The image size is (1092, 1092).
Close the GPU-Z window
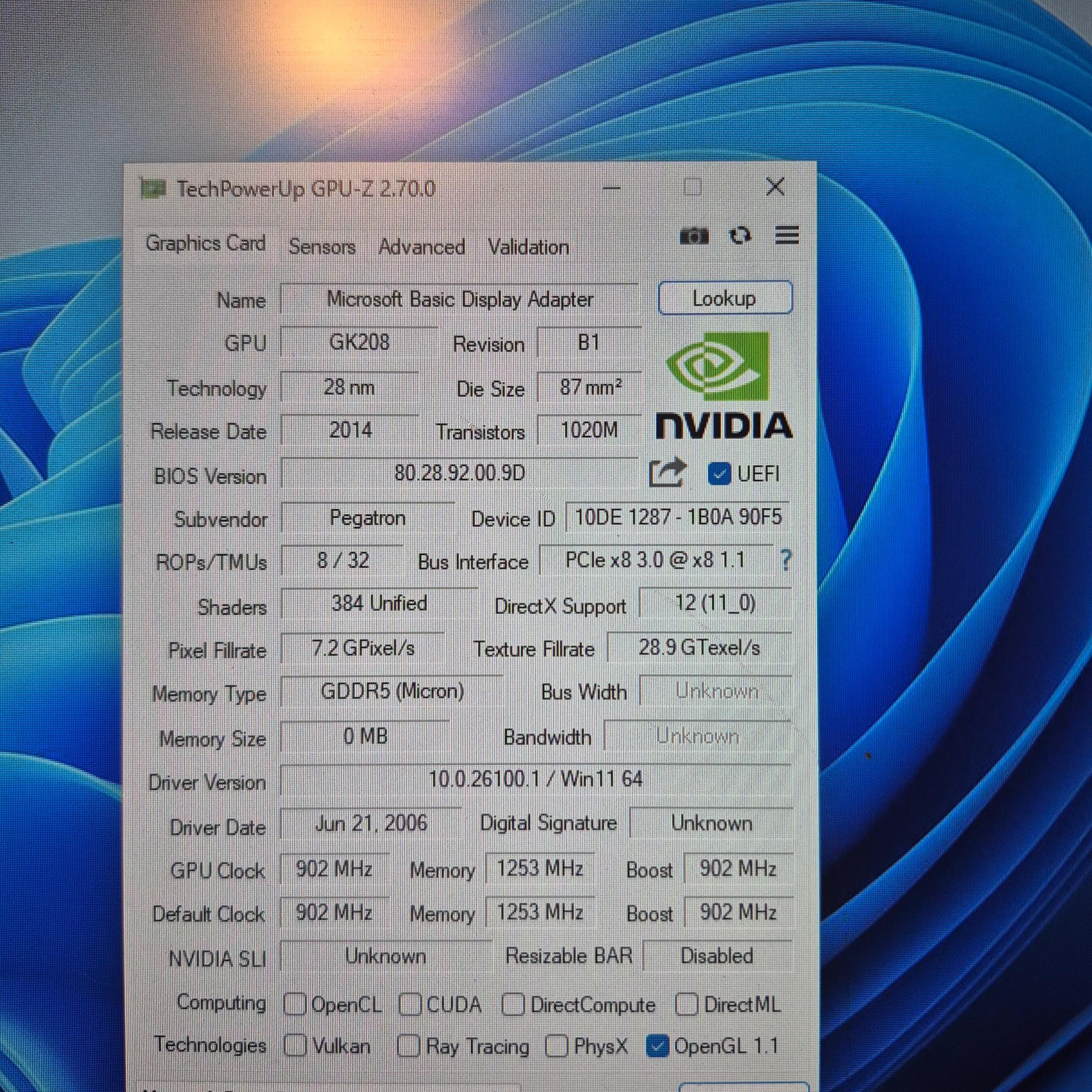coord(775,187)
